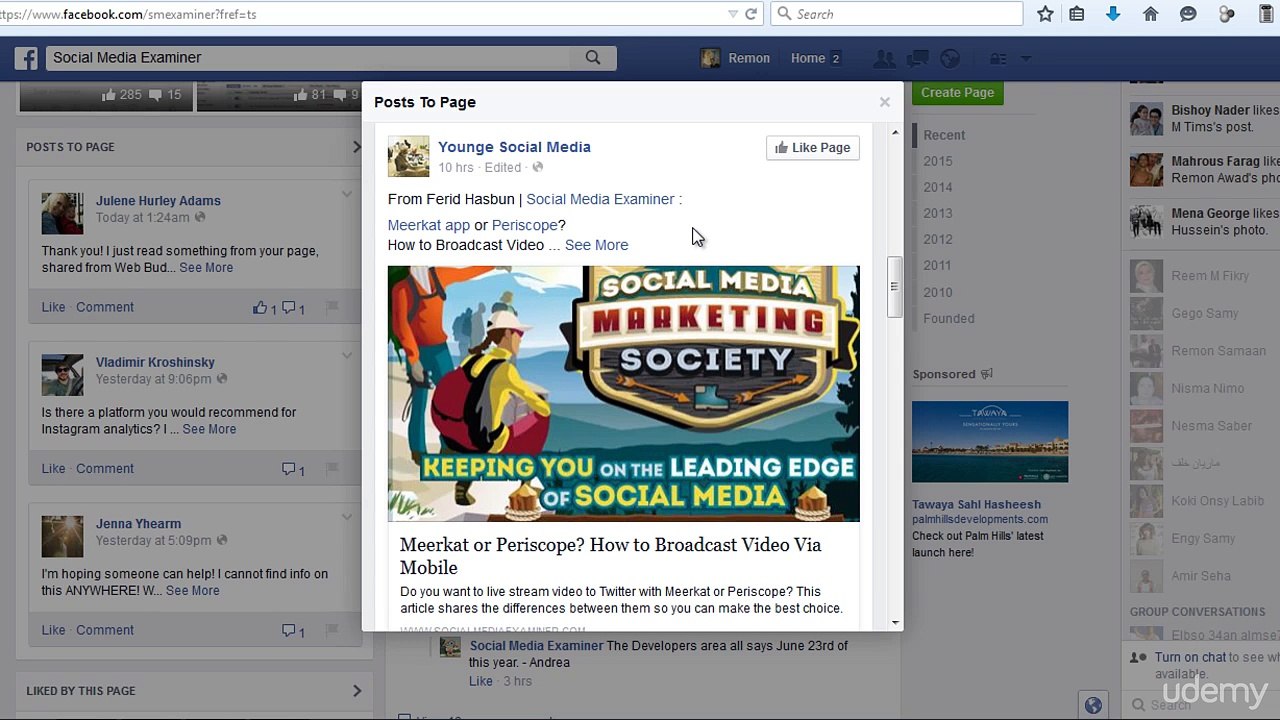Viewport: 1280px width, 720px height.
Task: Open Tawaya Sahl Hasheesh ad link
Action: click(x=976, y=505)
